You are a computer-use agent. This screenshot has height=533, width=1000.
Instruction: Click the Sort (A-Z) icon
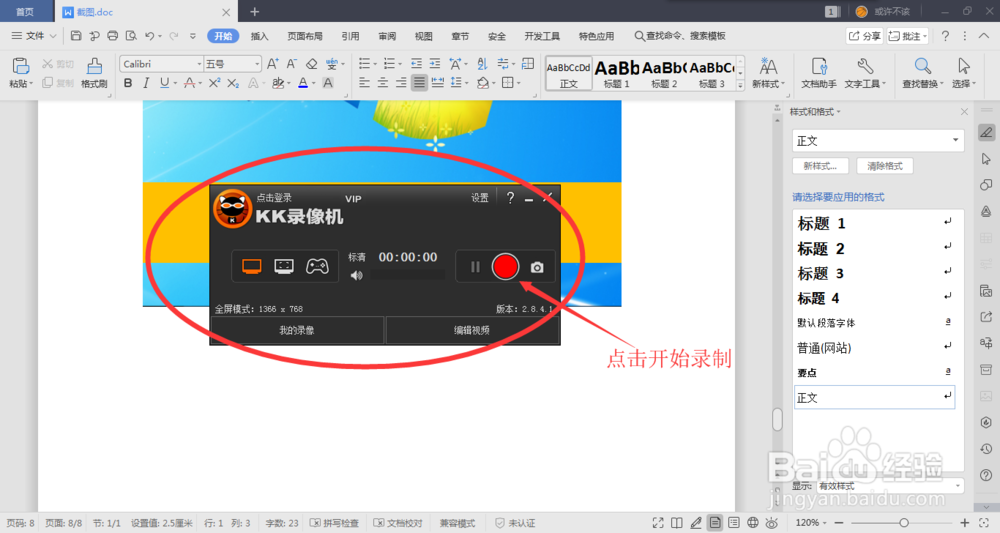tap(482, 64)
